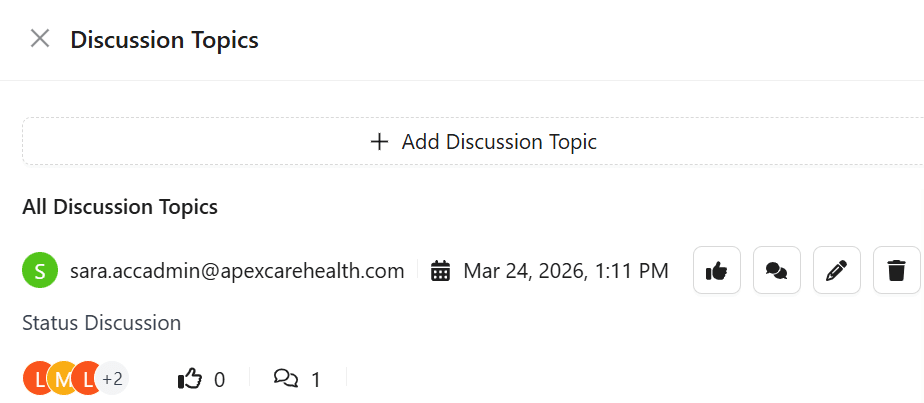Click the sara.accadmin@apexcarehealth.com author email
The image size is (924, 403).
[237, 270]
